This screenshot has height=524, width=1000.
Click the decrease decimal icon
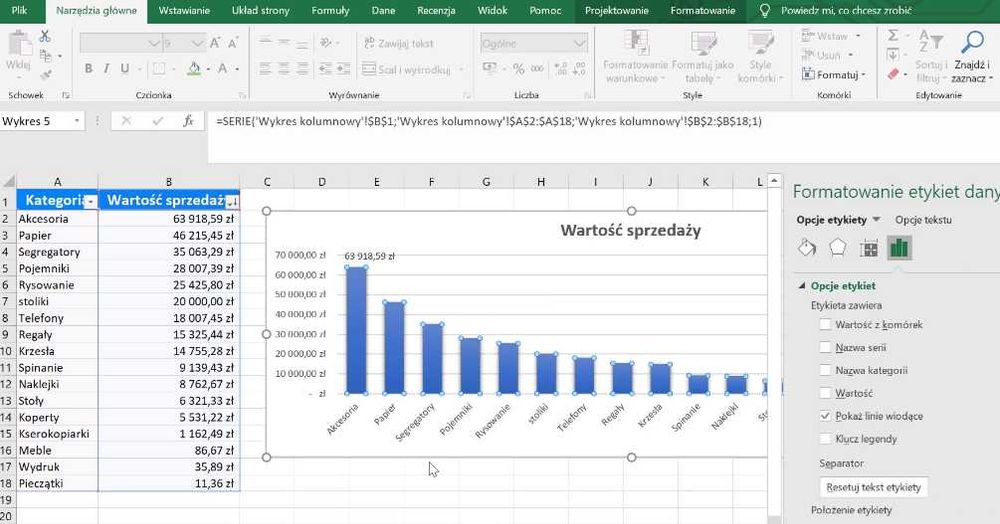[x=579, y=69]
